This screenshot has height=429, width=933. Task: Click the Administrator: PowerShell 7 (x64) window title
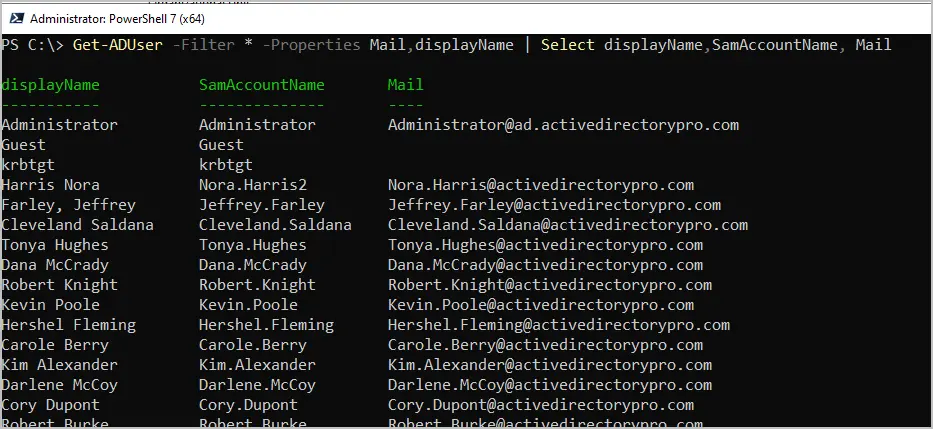click(x=117, y=19)
